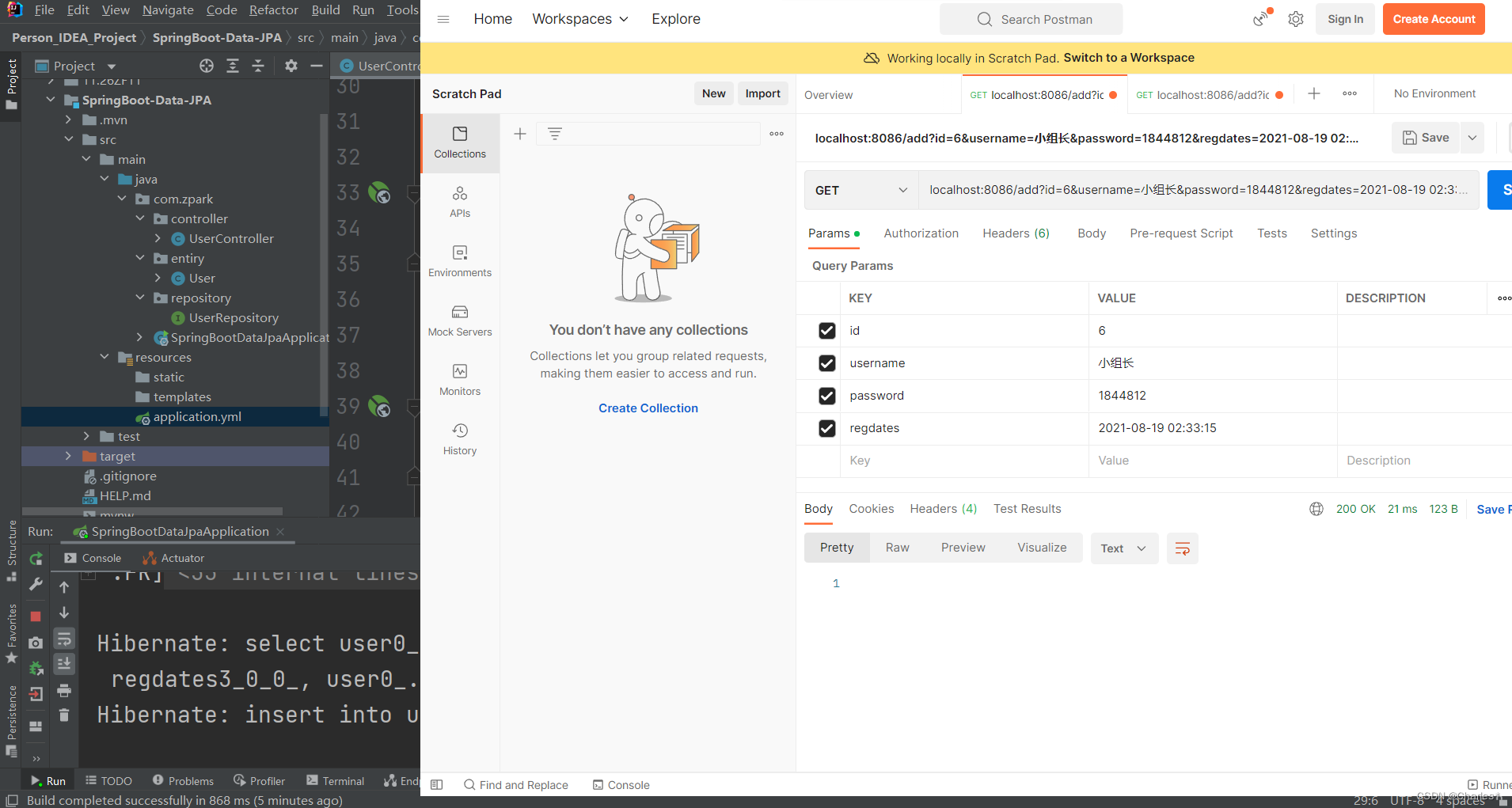Open Environments in Postman sidebar
The image size is (1512, 808).
click(x=460, y=262)
